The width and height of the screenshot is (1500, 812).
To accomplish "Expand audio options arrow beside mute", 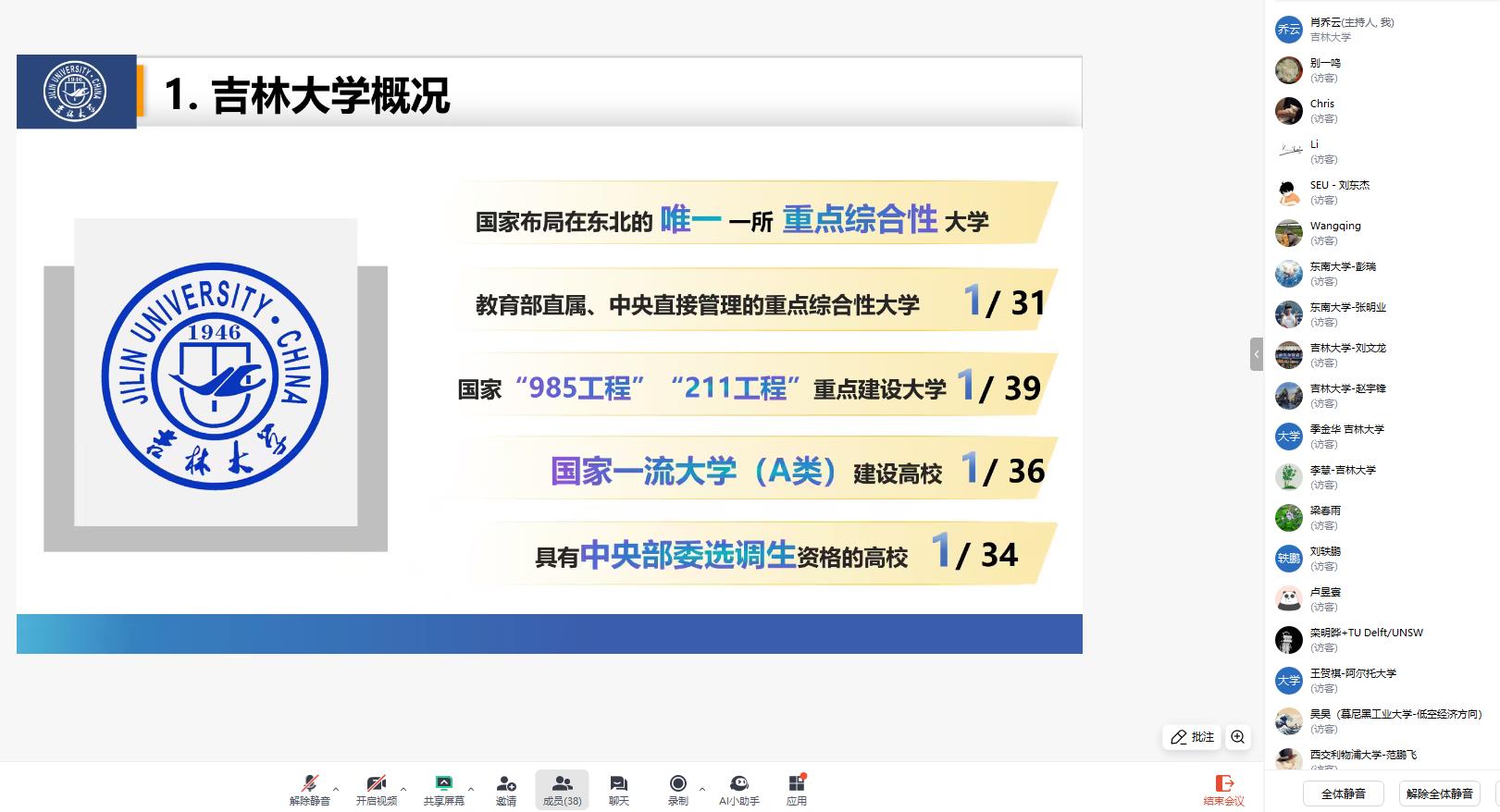I will click(x=336, y=789).
